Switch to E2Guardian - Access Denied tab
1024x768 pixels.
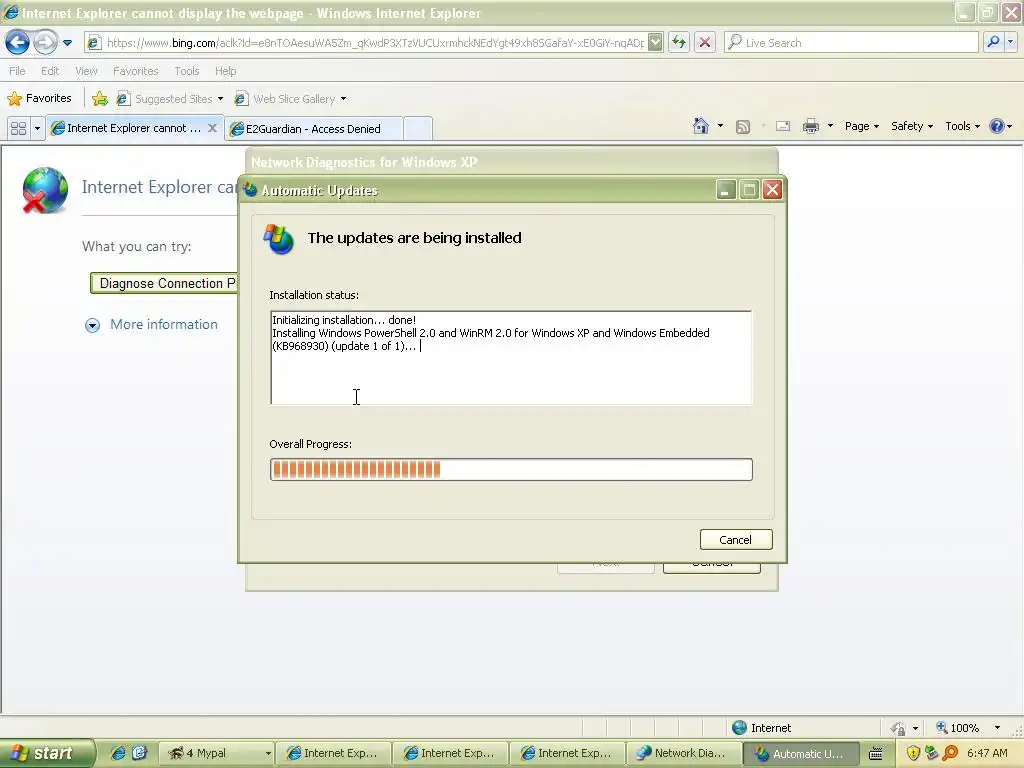pyautogui.click(x=313, y=129)
